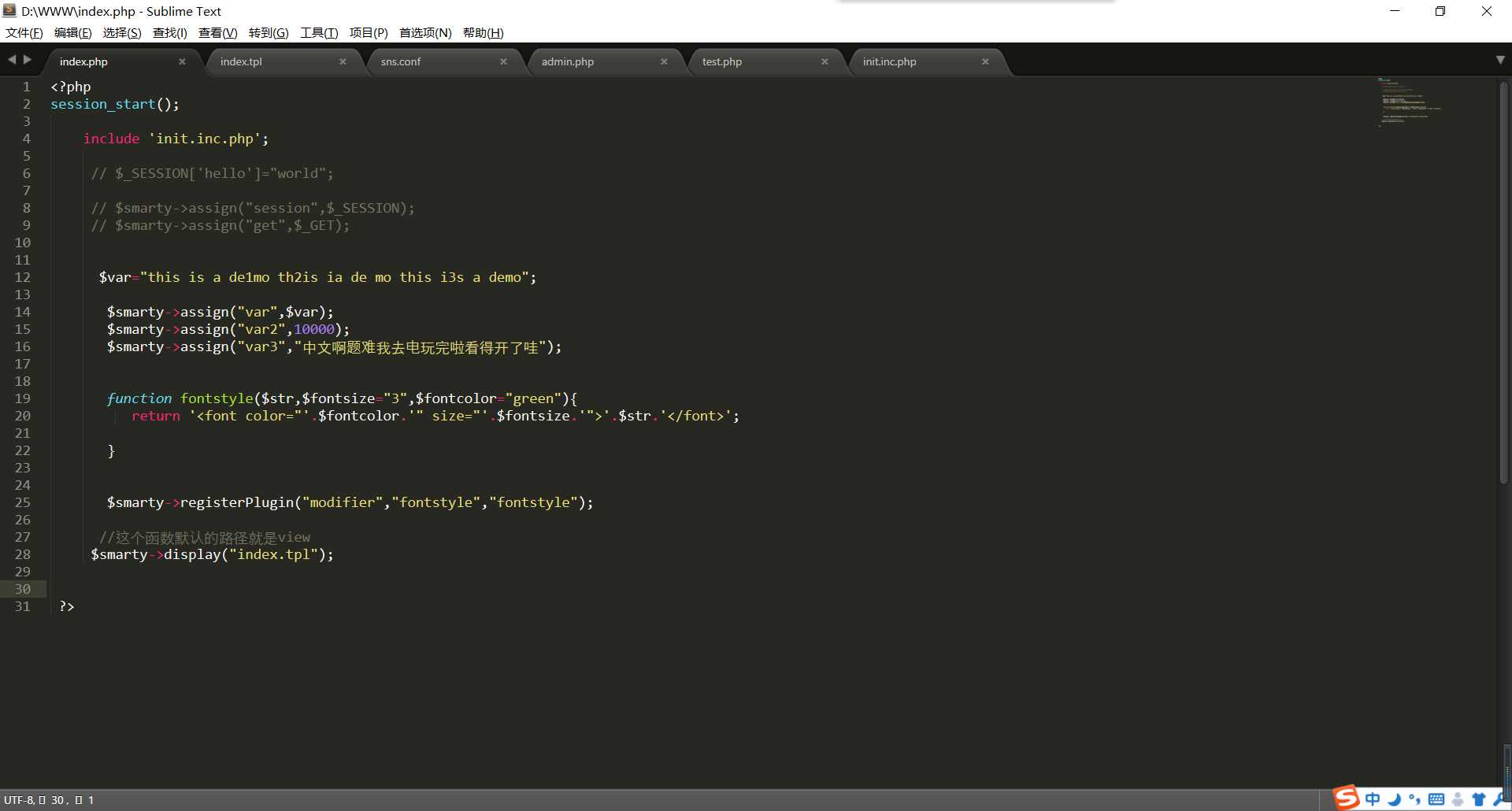This screenshot has height=811, width=1512.
Task: Click the 'fontstyle' function name definition
Action: click(x=217, y=398)
